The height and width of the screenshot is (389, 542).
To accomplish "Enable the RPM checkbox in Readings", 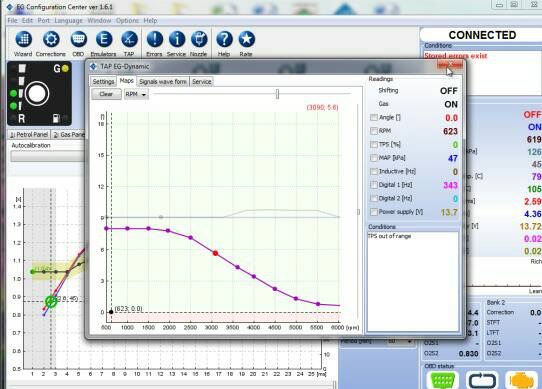I will (x=374, y=131).
